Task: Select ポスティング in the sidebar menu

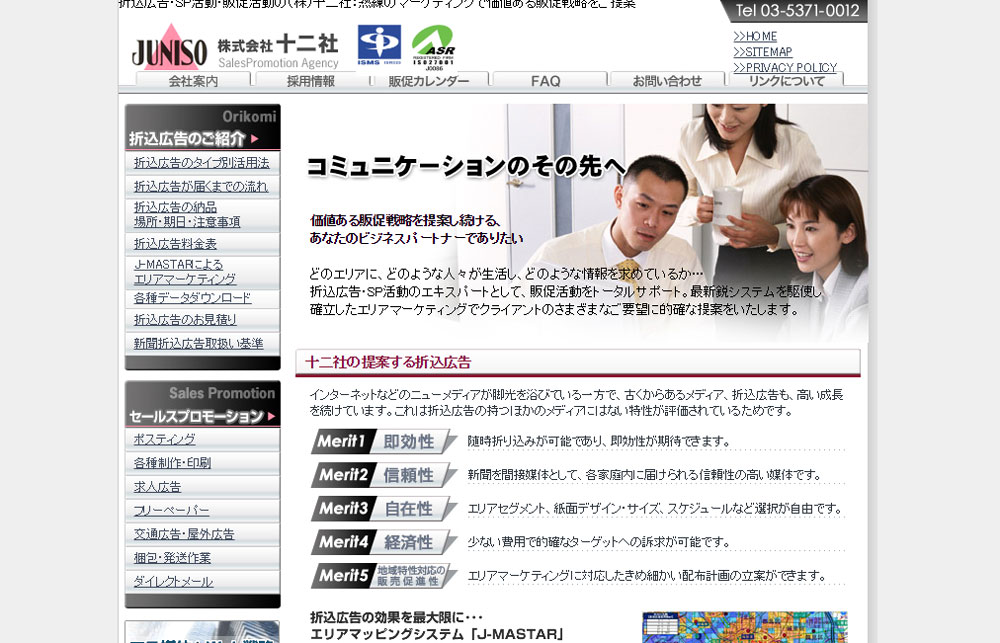Action: [x=165, y=440]
